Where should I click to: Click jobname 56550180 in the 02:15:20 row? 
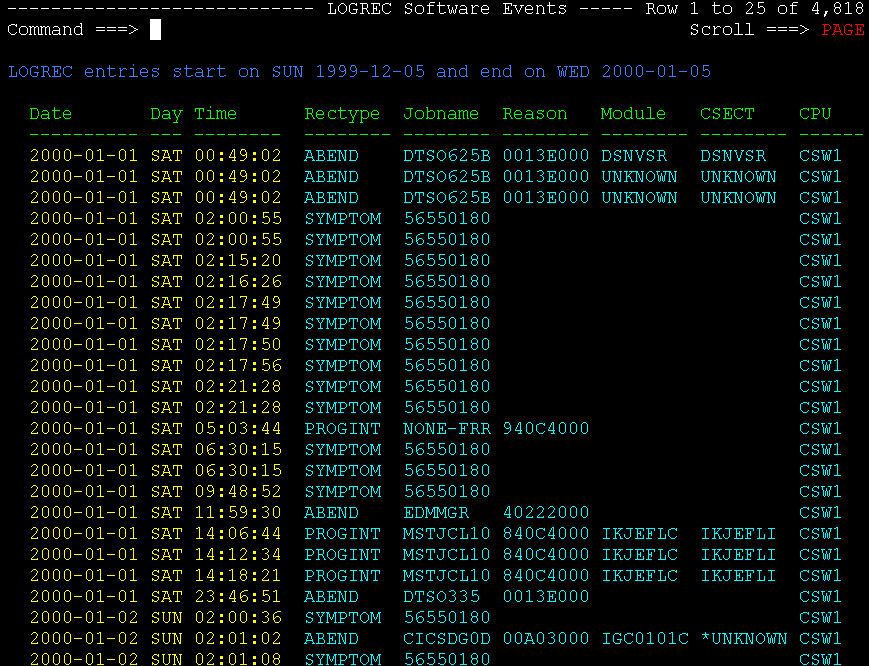click(447, 260)
